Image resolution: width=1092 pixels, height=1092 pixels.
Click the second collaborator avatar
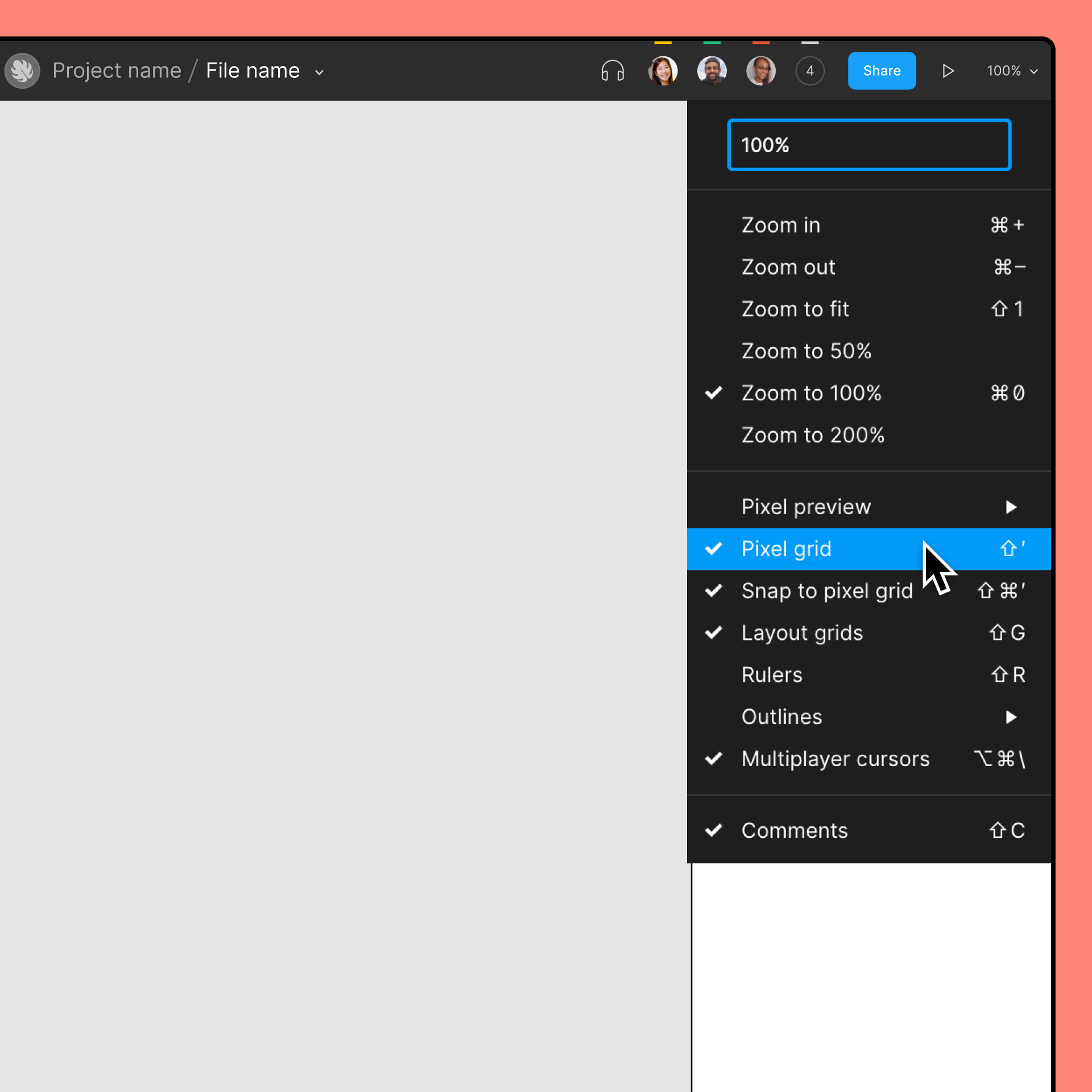(x=712, y=70)
